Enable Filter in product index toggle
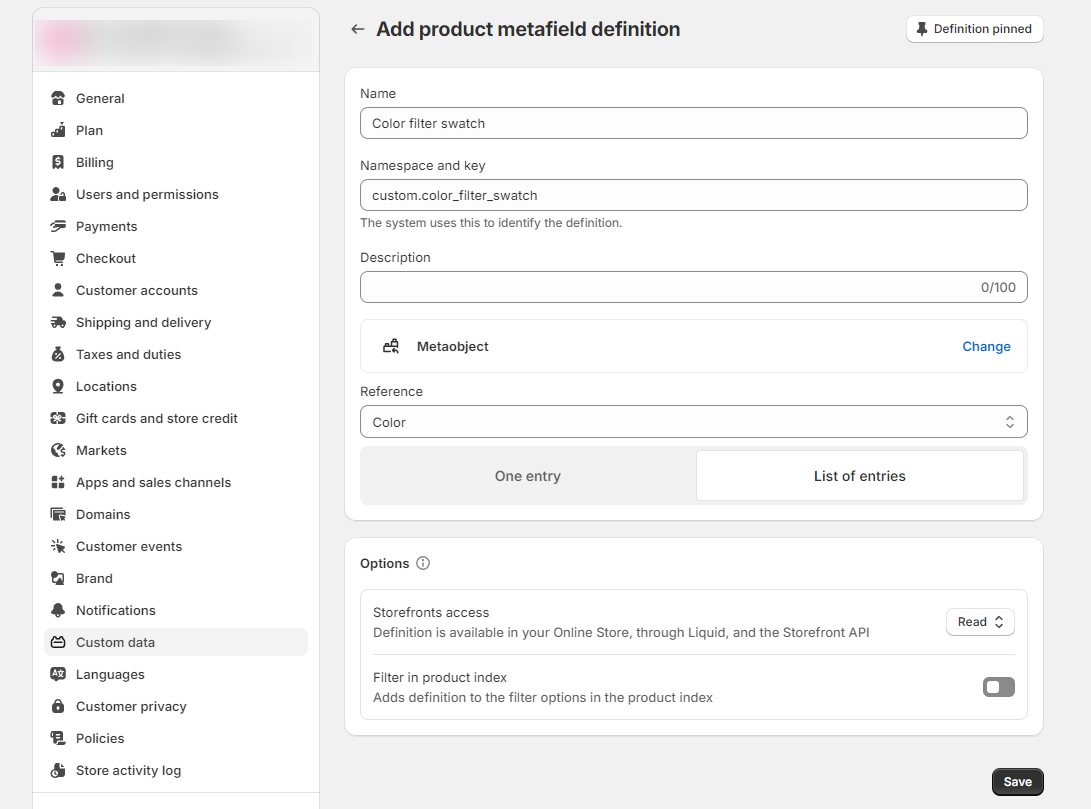Viewport: 1091px width, 809px height. coord(998,687)
